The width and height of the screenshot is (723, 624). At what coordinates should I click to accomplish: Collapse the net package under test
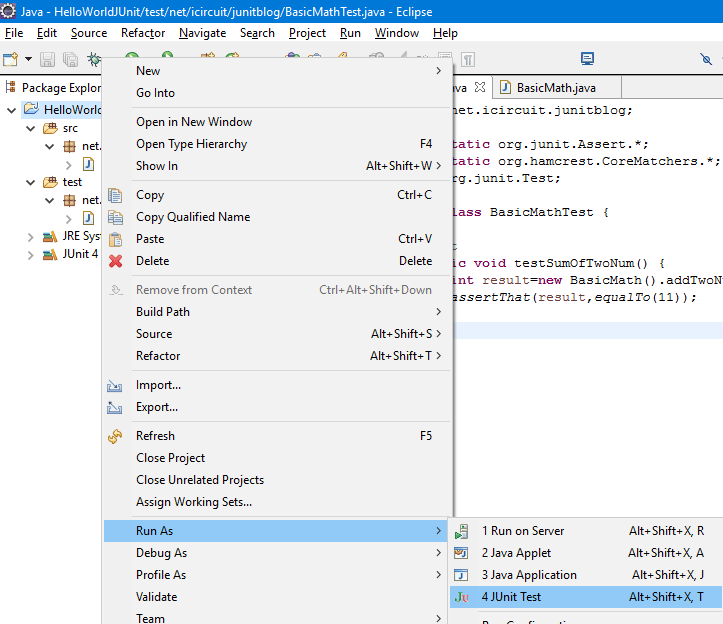pos(49,201)
